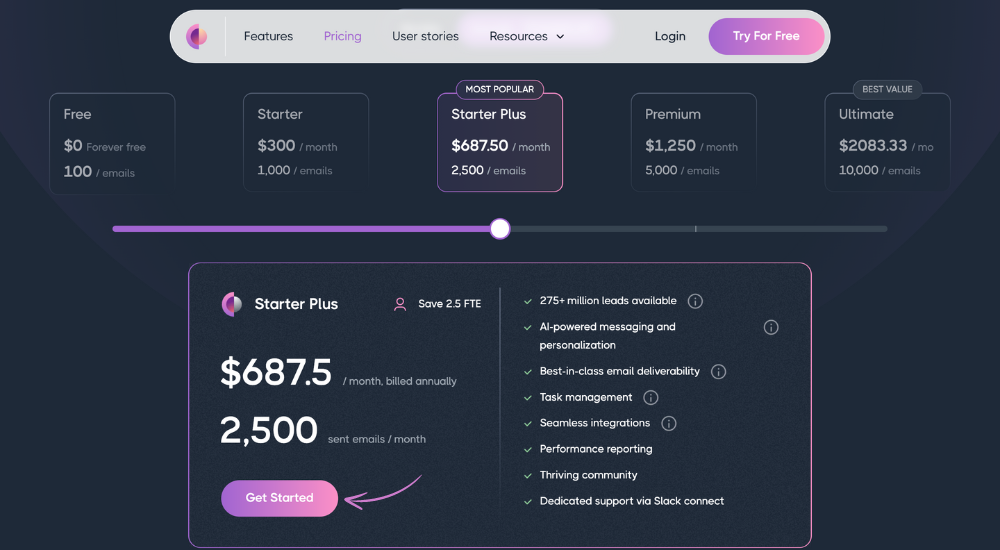Click info icon beside Best-in-class email deliverability
The image size is (1000, 550).
click(x=718, y=371)
